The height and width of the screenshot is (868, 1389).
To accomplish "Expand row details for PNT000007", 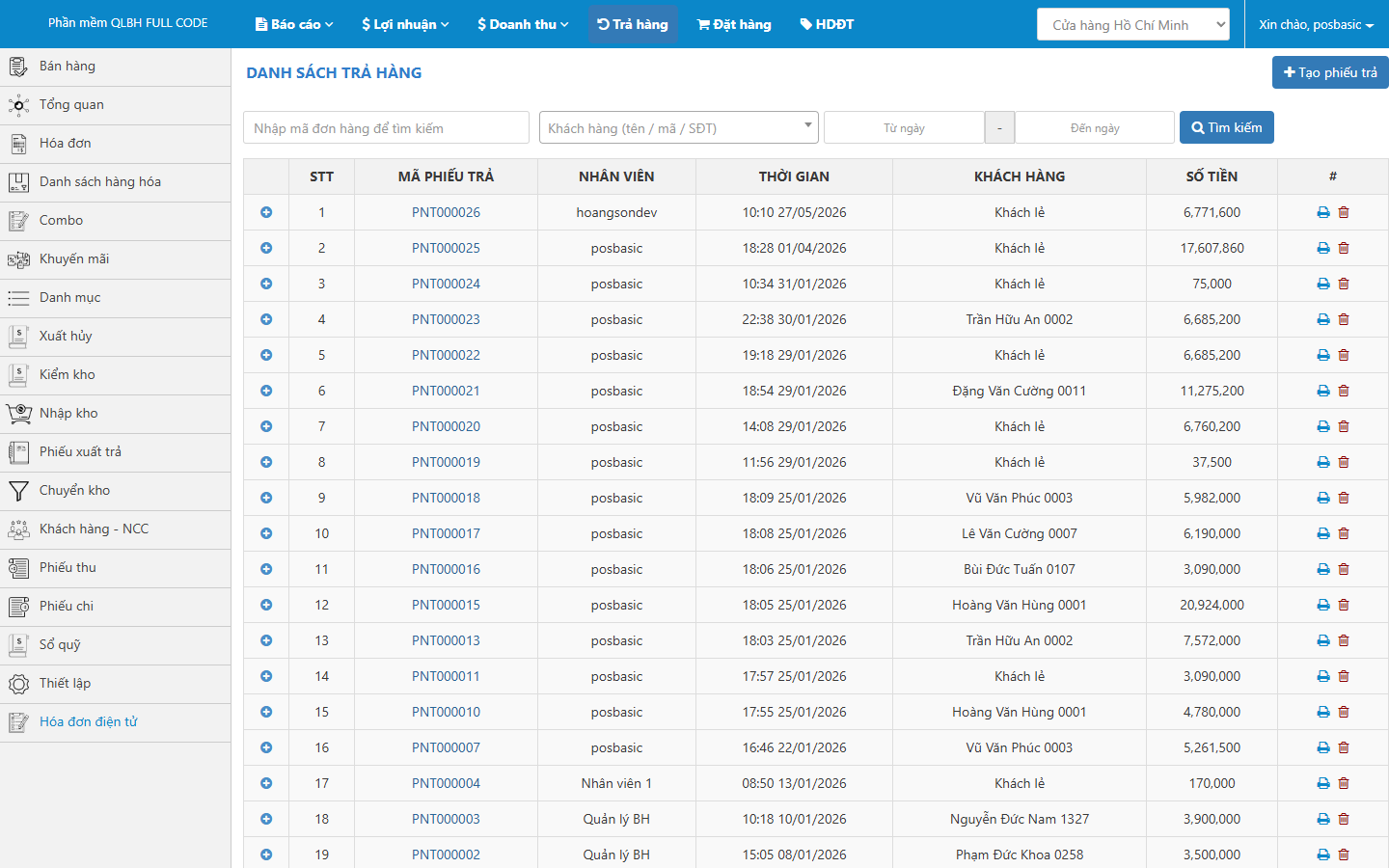I will pos(266,747).
